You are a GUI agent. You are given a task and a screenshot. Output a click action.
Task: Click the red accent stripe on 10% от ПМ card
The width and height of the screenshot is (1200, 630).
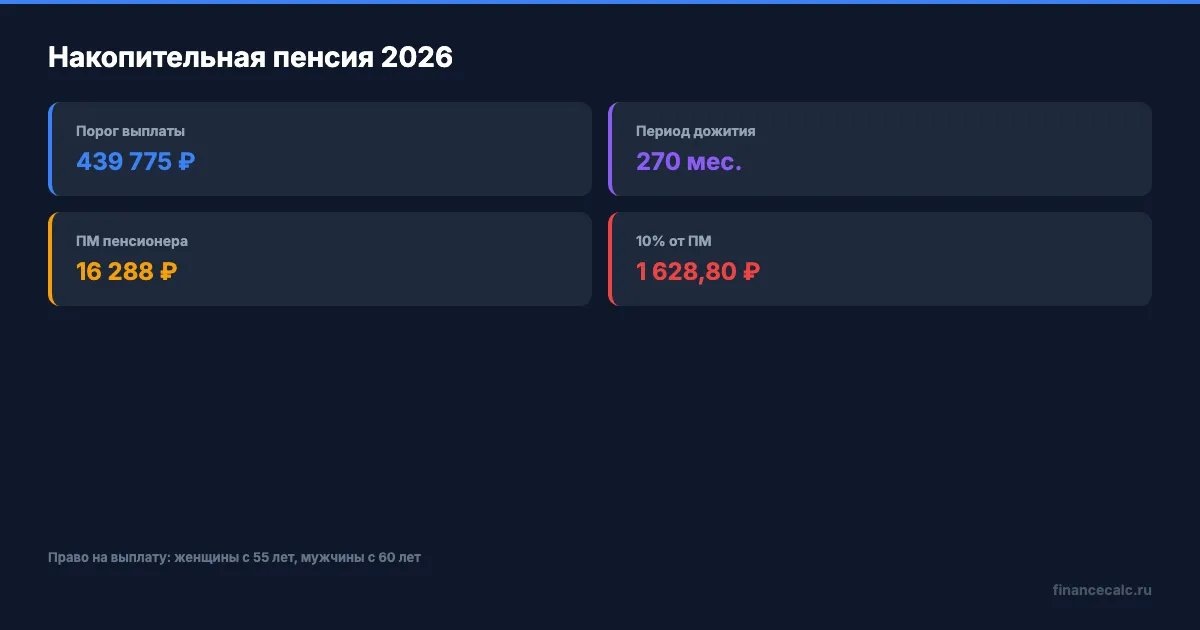(x=610, y=259)
